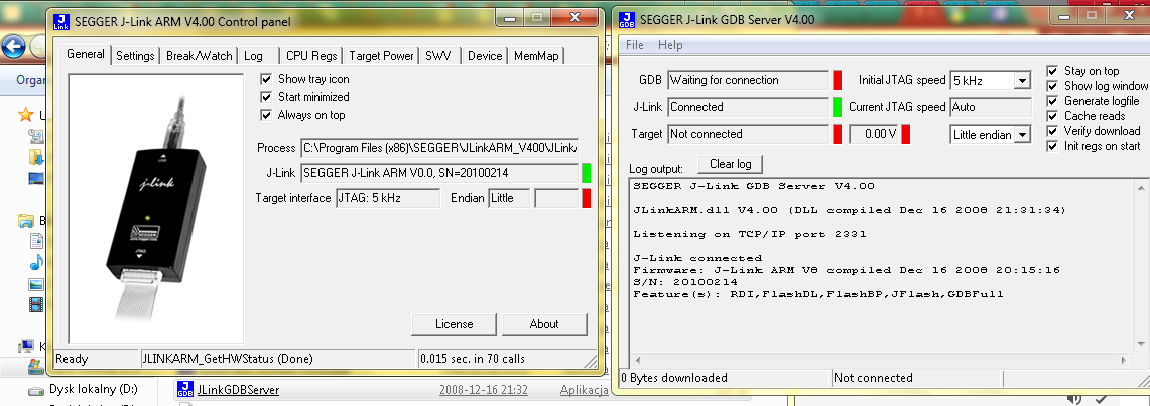Select the MemMap tab

tap(536, 56)
